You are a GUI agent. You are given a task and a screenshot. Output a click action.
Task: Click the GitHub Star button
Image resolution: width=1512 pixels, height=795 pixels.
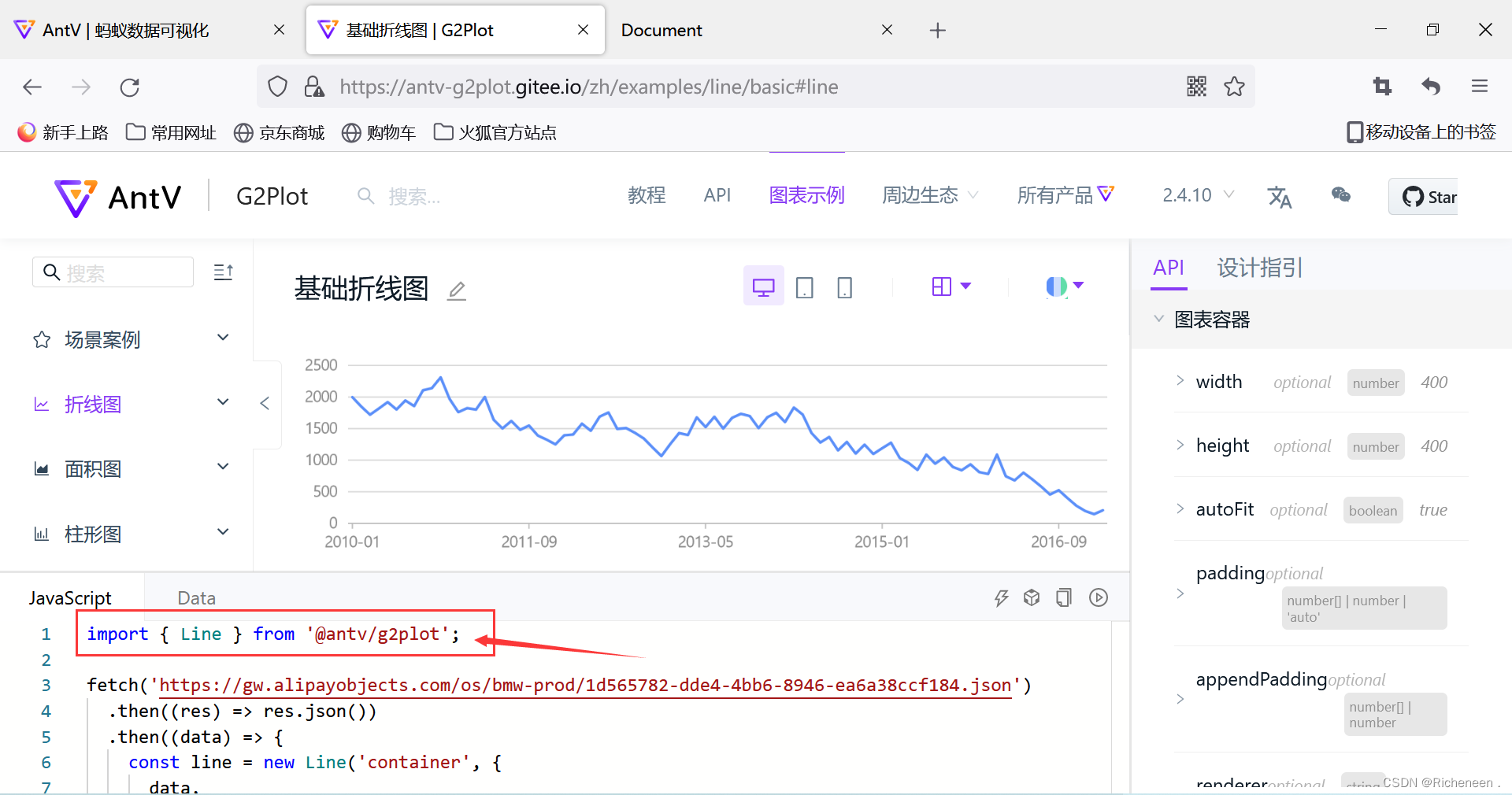point(1423,197)
